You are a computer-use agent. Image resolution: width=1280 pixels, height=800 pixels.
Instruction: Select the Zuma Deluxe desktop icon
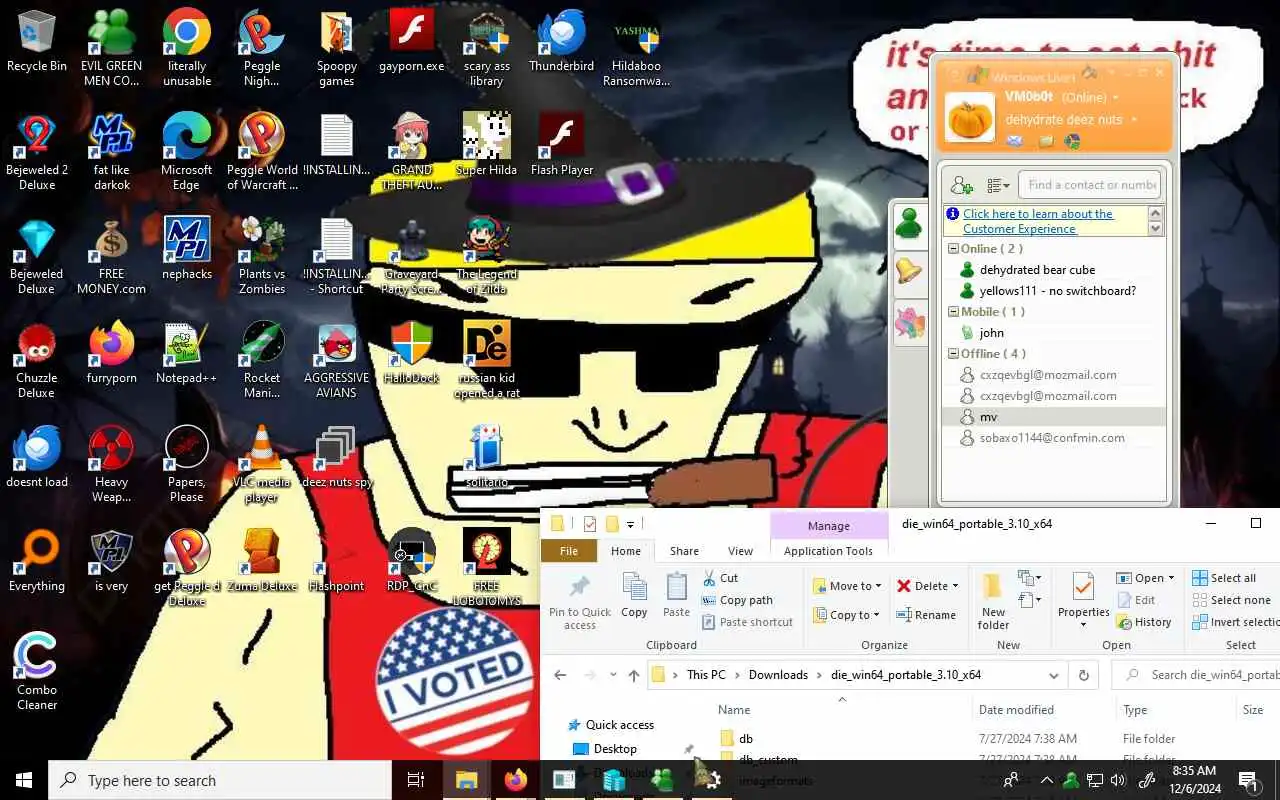(x=262, y=561)
